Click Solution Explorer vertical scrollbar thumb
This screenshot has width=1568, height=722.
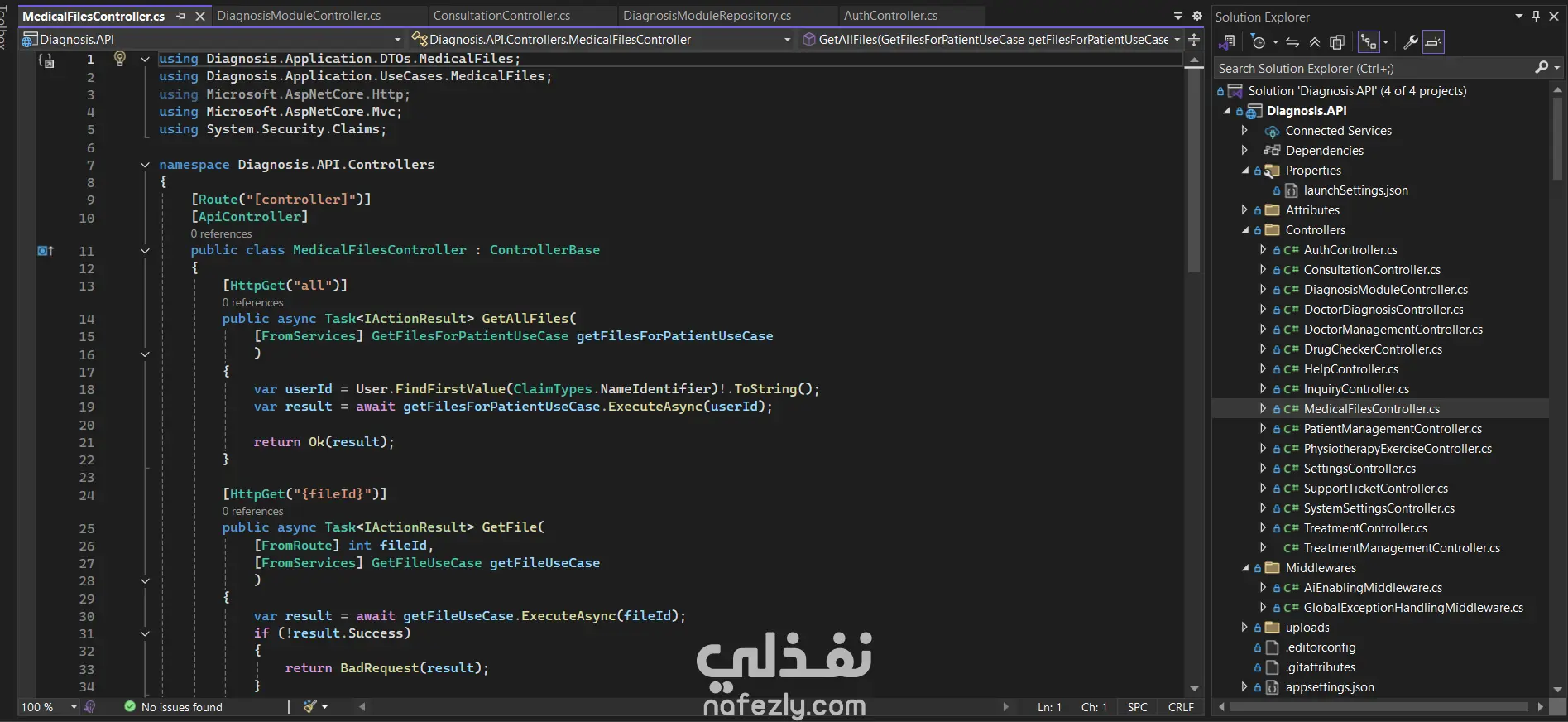click(1558, 137)
